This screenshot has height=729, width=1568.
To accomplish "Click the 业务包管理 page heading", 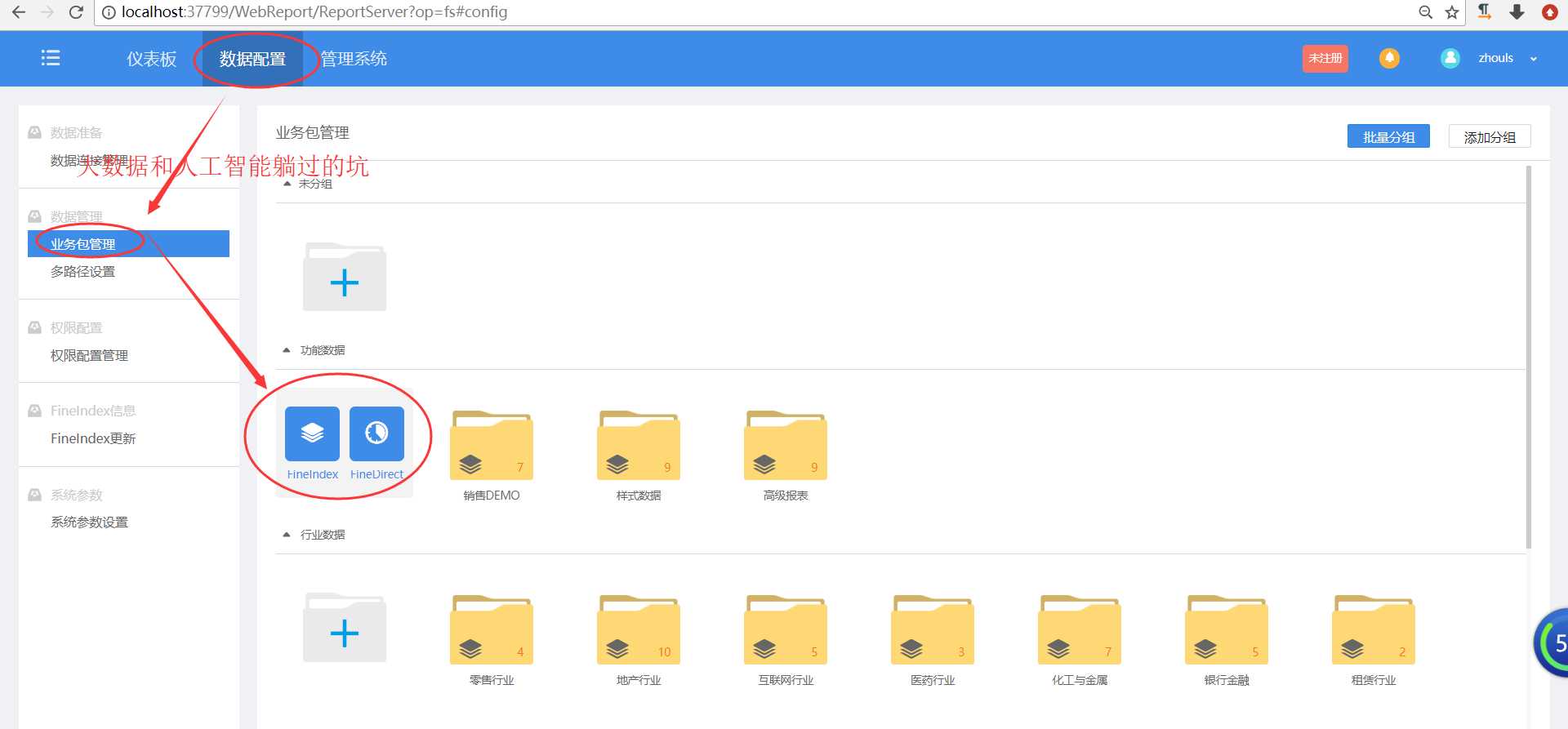I will coord(312,132).
